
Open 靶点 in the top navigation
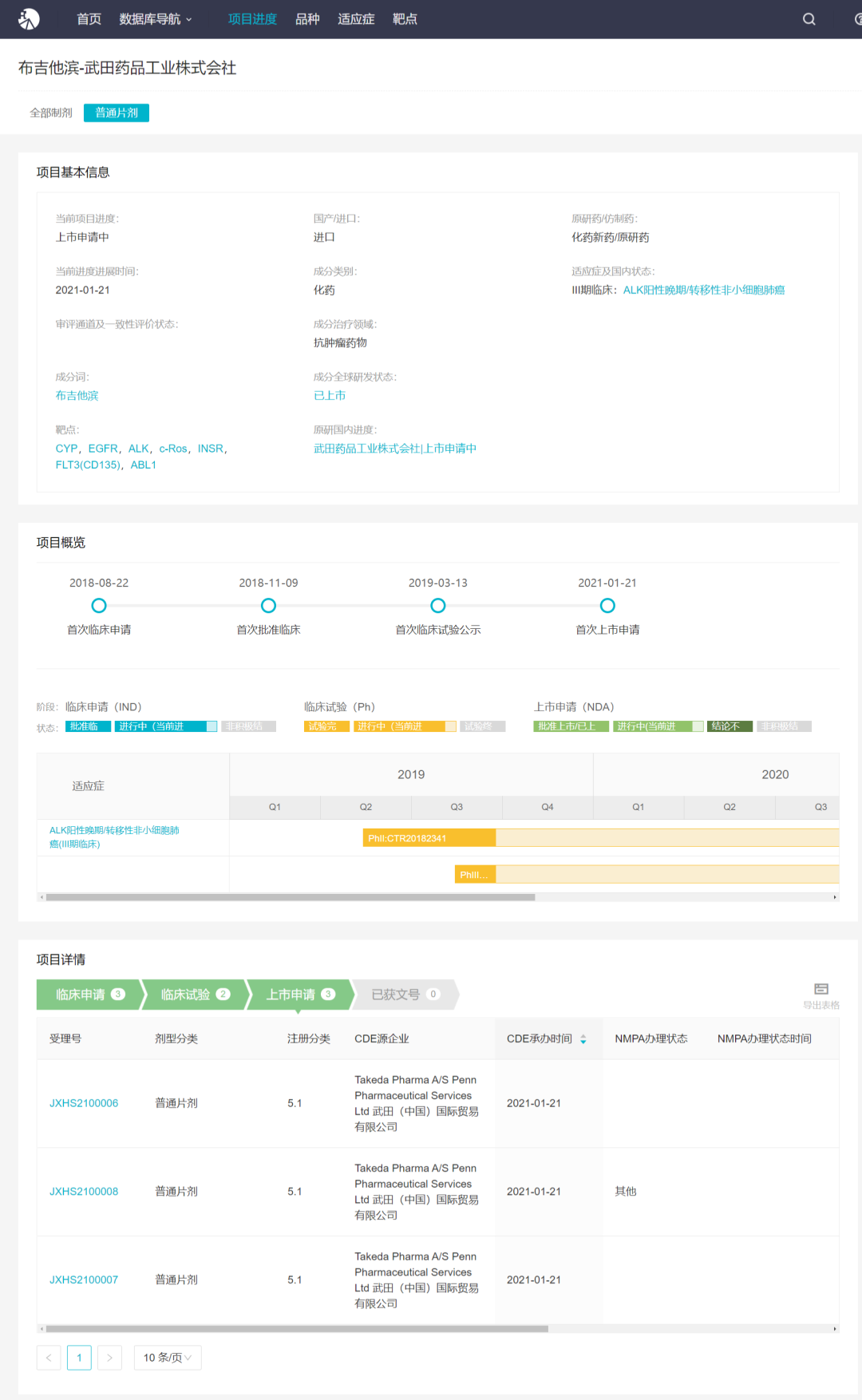pos(405,19)
